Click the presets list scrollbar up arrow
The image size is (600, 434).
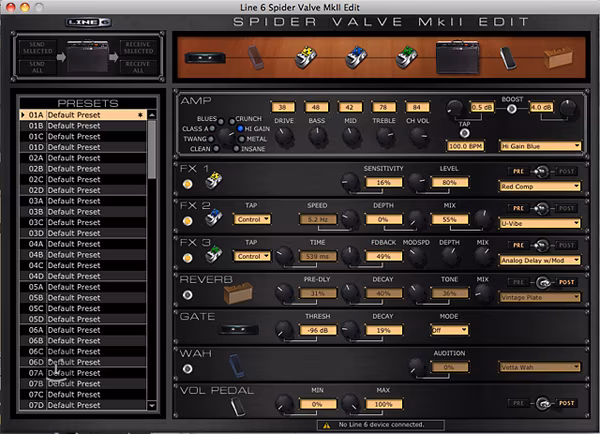[x=152, y=115]
